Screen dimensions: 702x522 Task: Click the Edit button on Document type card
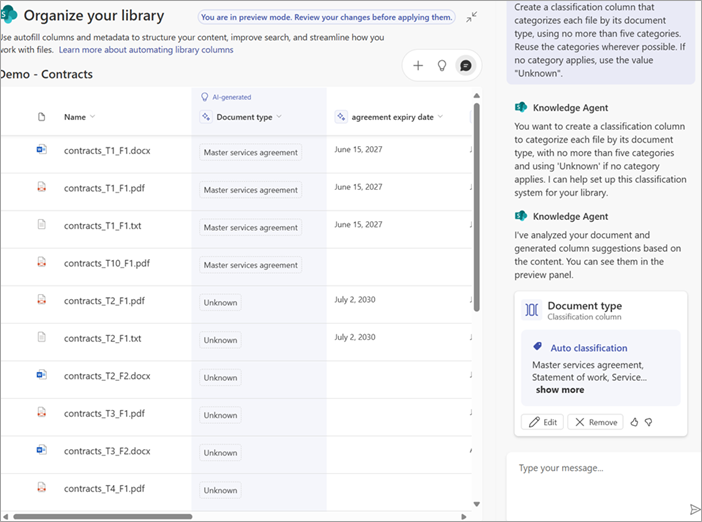(x=543, y=422)
